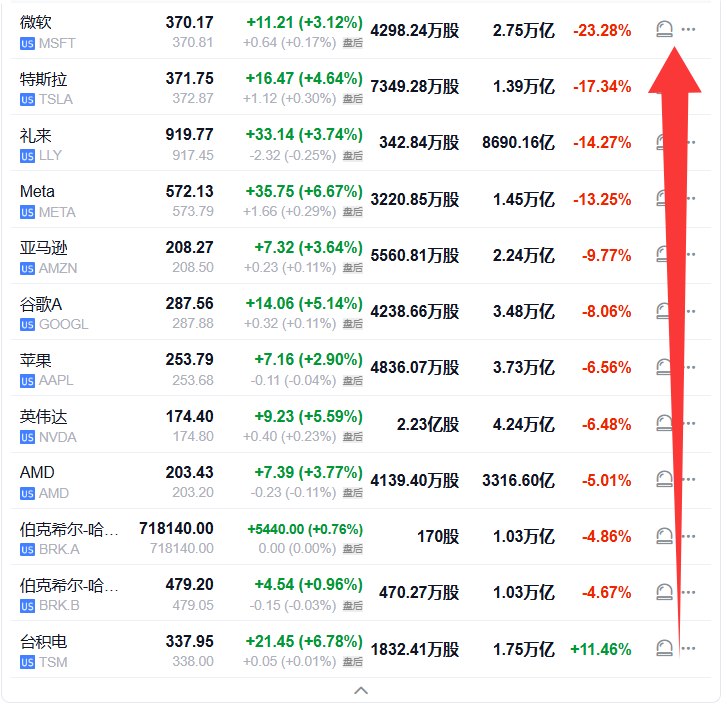This screenshot has height=712, width=727.
Task: Collapse the stock list with the bottom chevron
Action: 361,691
